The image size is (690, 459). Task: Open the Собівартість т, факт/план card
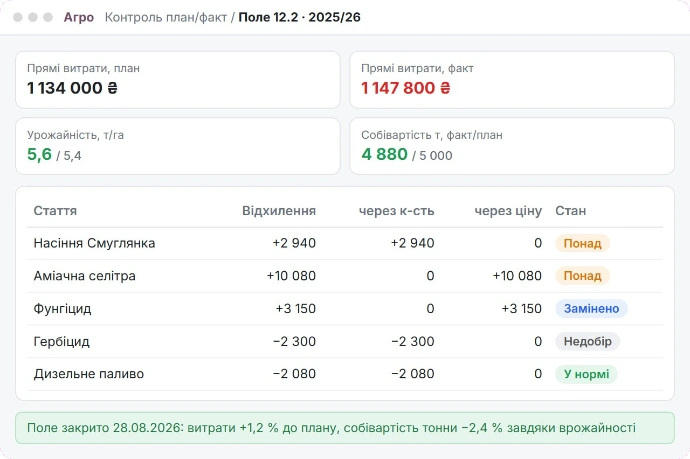(512, 146)
